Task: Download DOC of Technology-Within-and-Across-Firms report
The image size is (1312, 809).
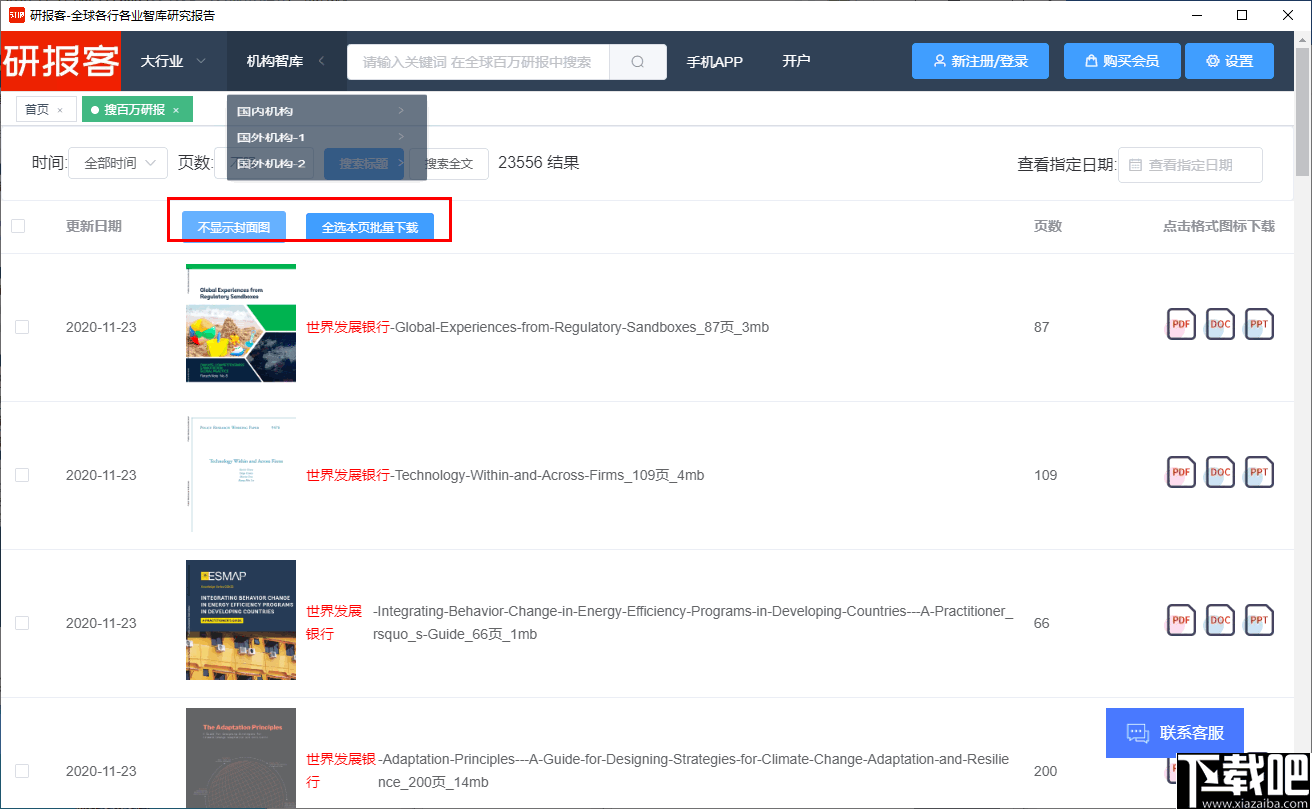Action: (1220, 472)
